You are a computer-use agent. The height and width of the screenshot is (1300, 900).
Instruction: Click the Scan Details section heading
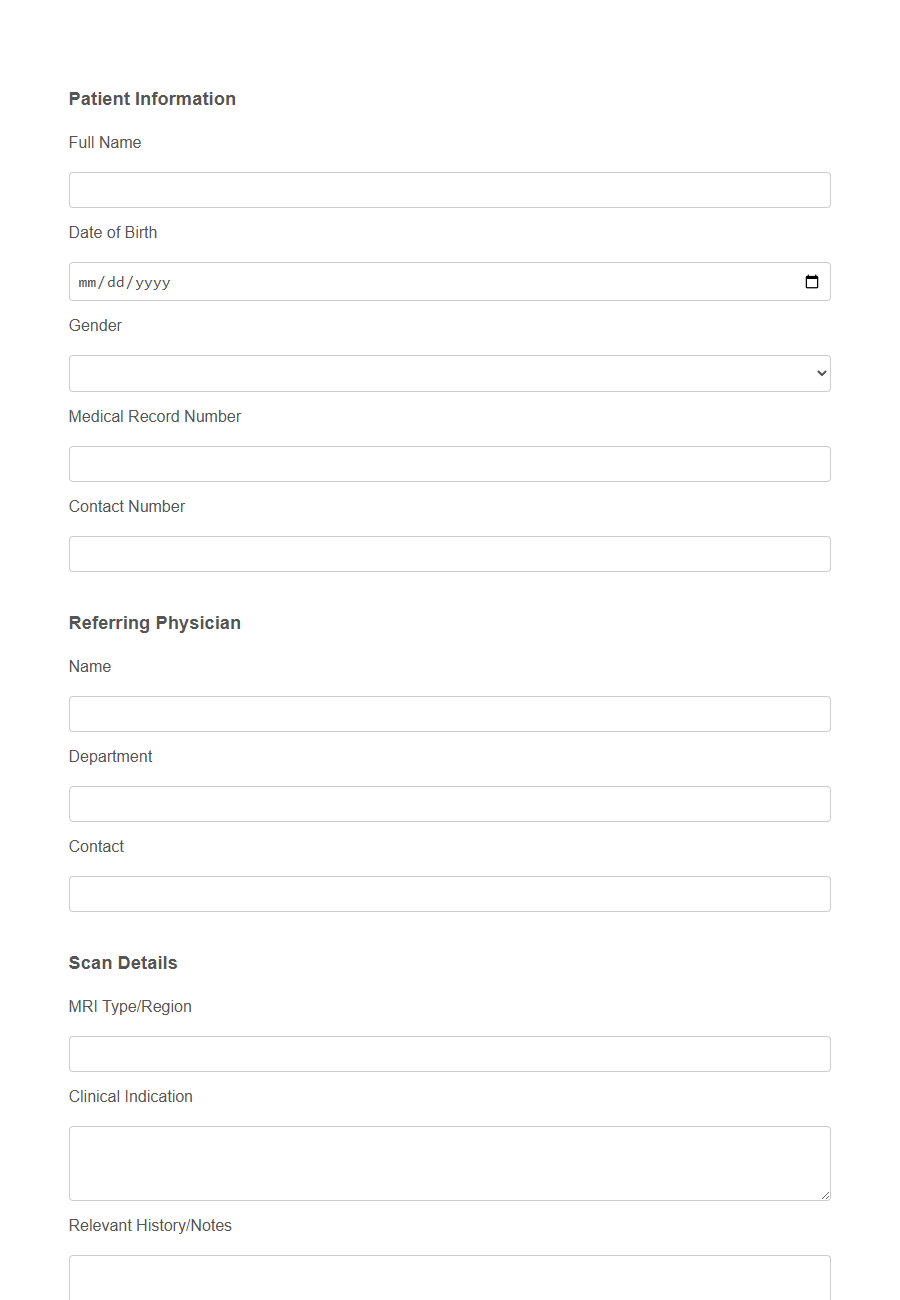point(122,962)
